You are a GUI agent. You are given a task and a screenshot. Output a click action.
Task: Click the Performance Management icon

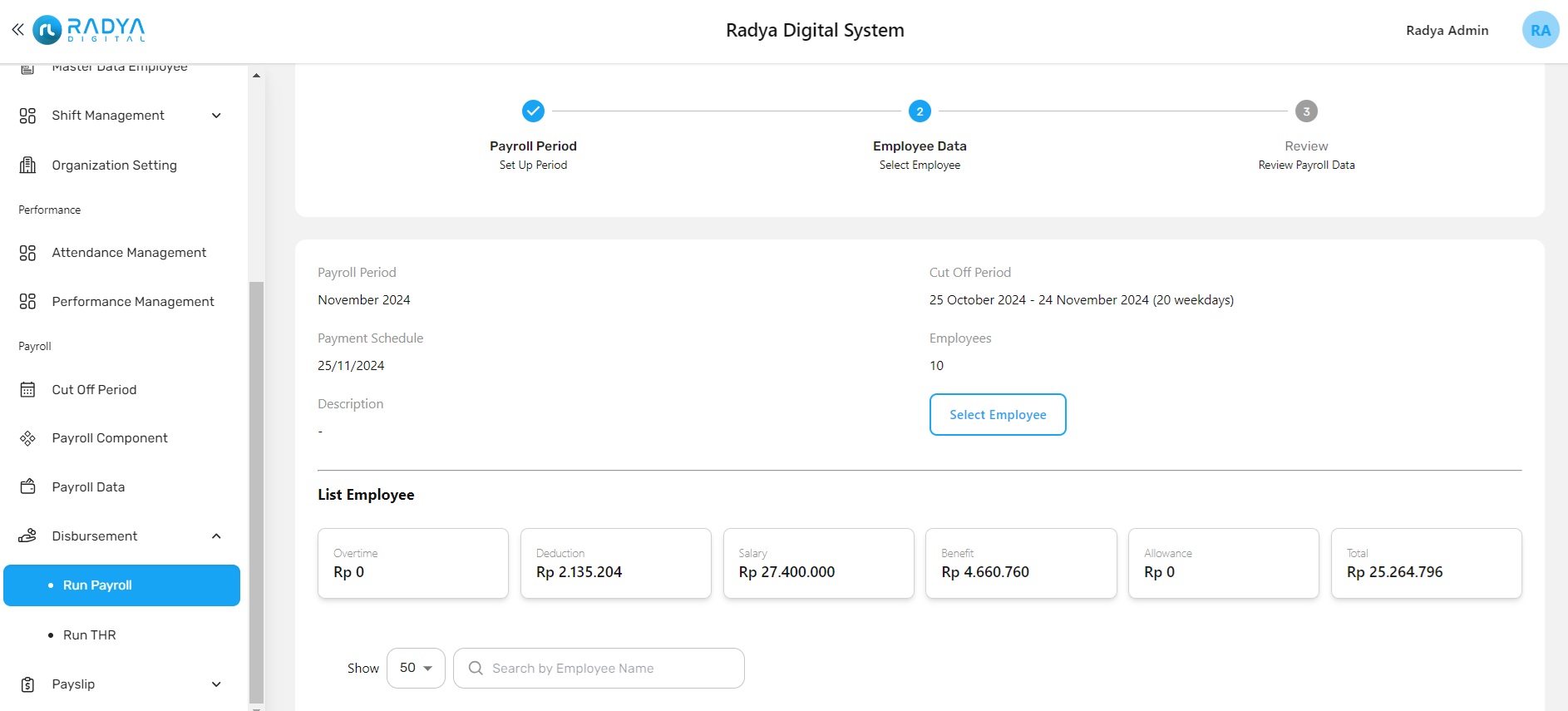(27, 301)
